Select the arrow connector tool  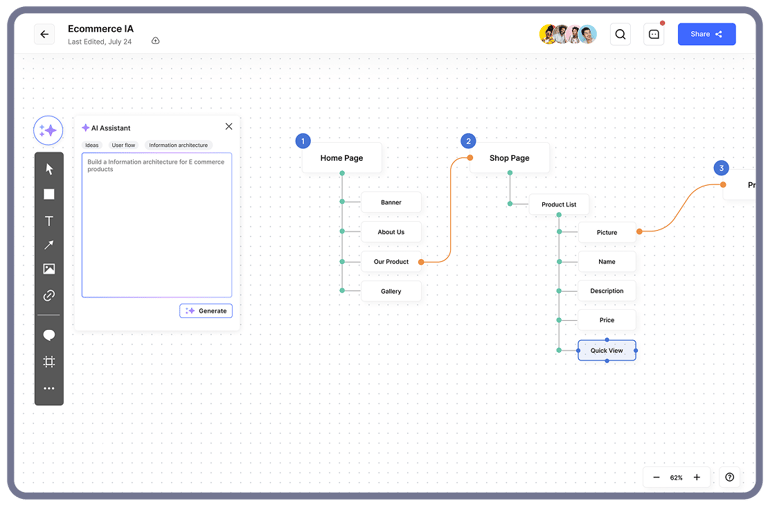(49, 244)
